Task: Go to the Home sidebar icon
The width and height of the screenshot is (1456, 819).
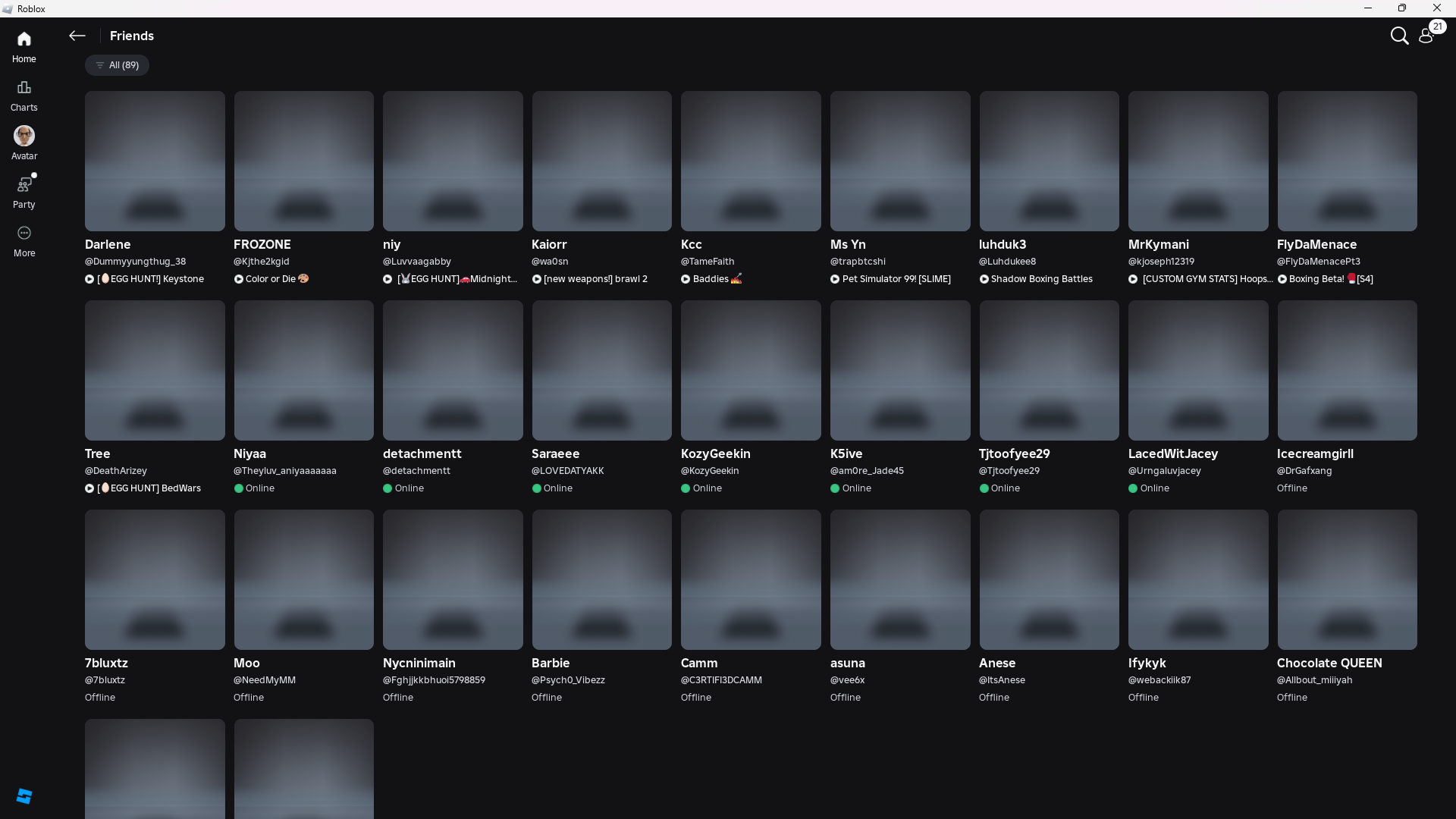Action: click(24, 39)
